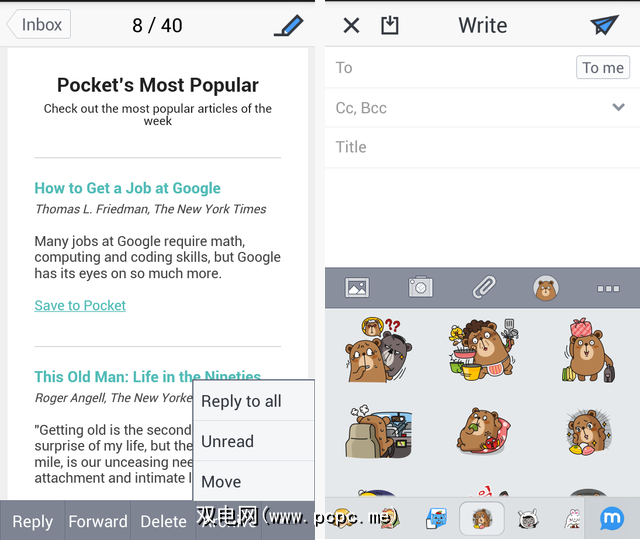Switch to the gray cat with bunny hat pack
Screen dimensions: 640x540
tap(528, 519)
